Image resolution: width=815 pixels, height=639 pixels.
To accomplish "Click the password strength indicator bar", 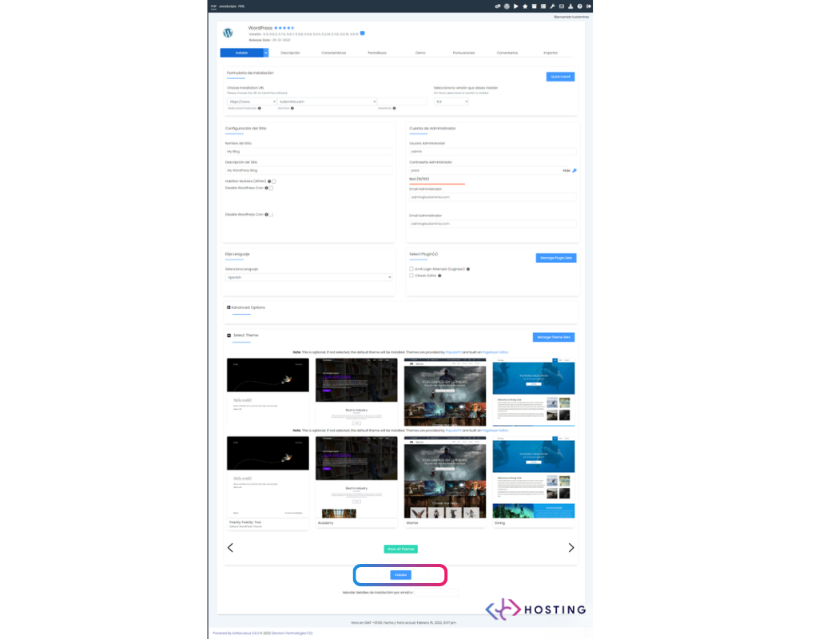I will coord(435,183).
